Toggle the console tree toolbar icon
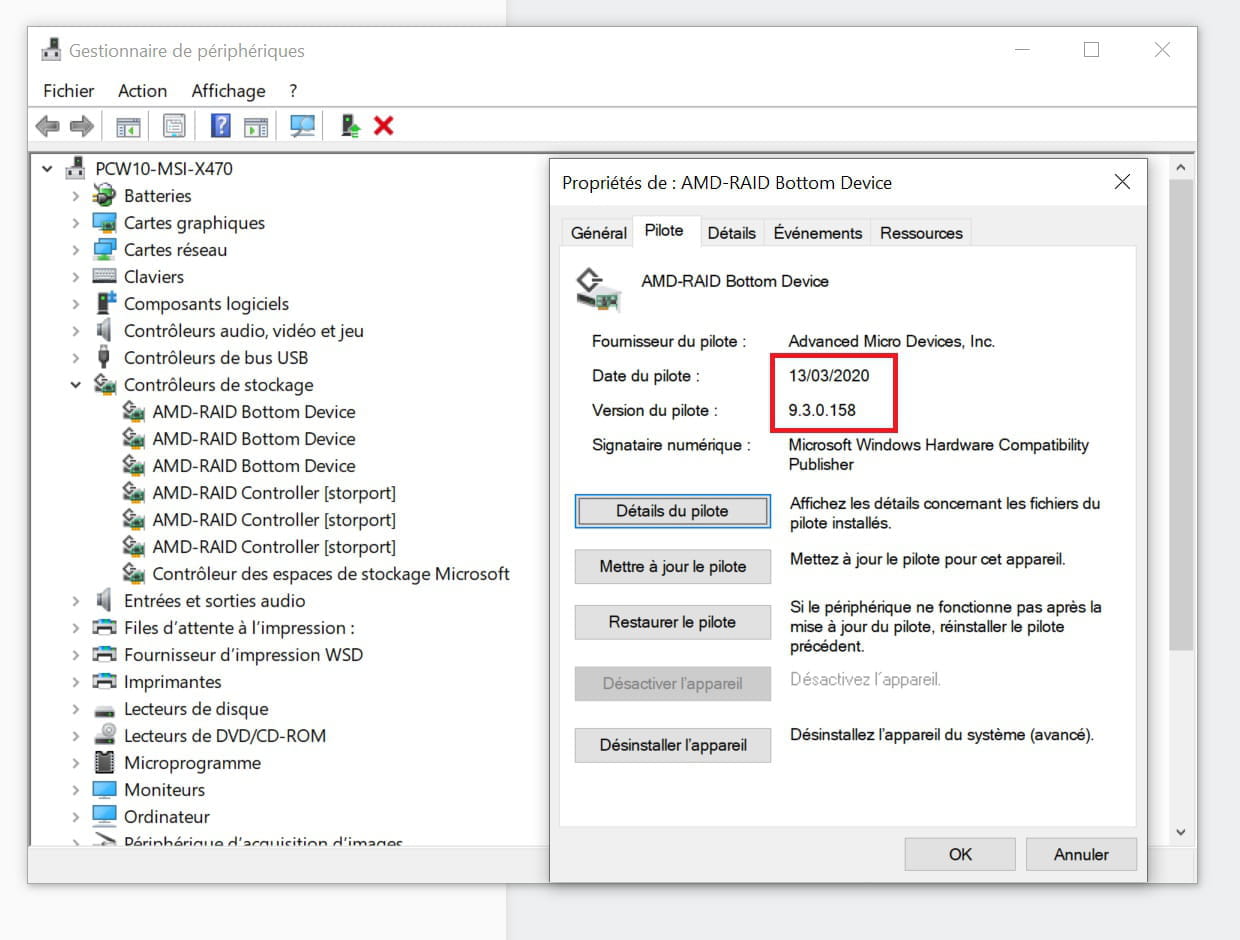The image size is (1240, 940). (127, 126)
